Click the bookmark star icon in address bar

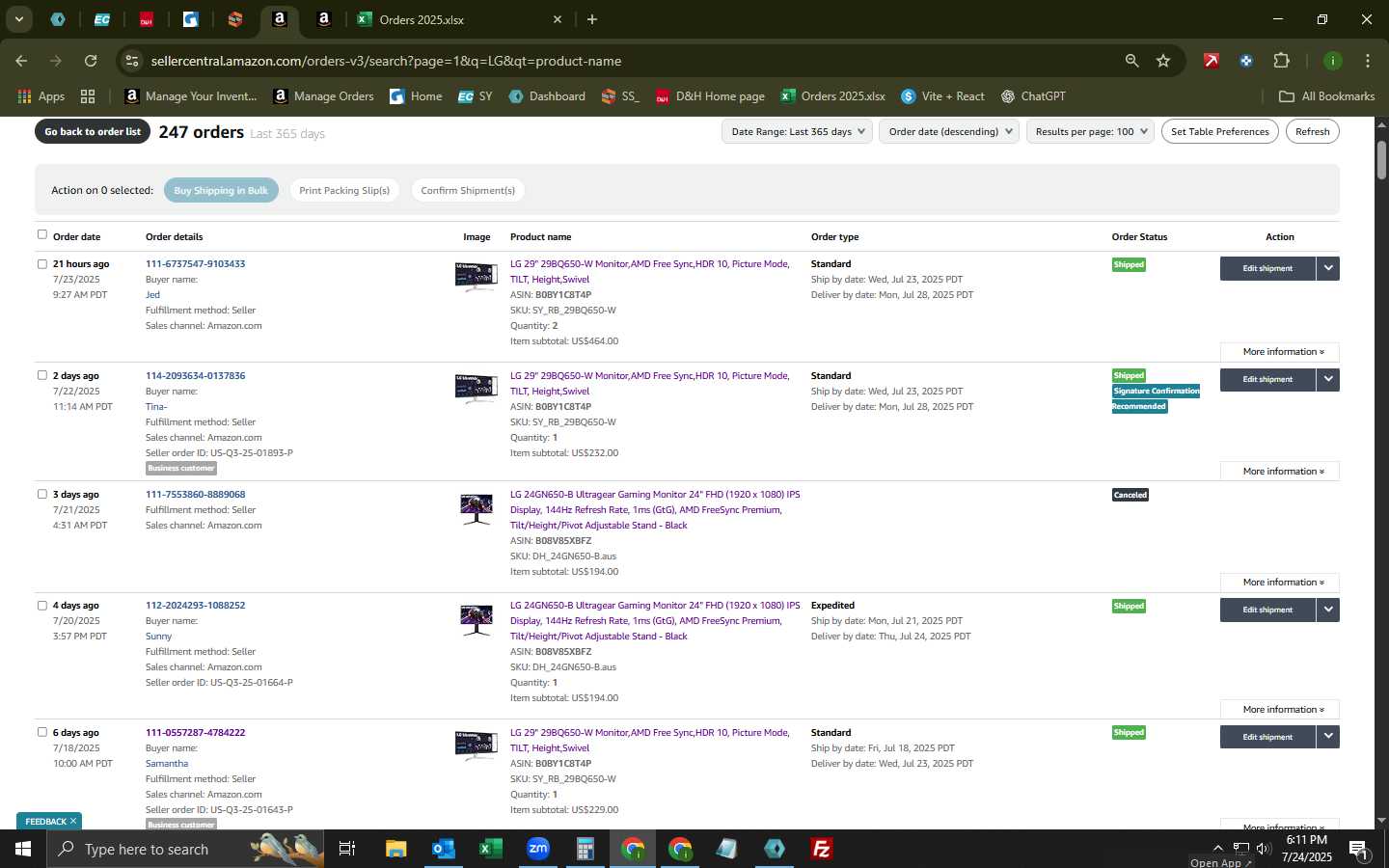coord(1163,61)
